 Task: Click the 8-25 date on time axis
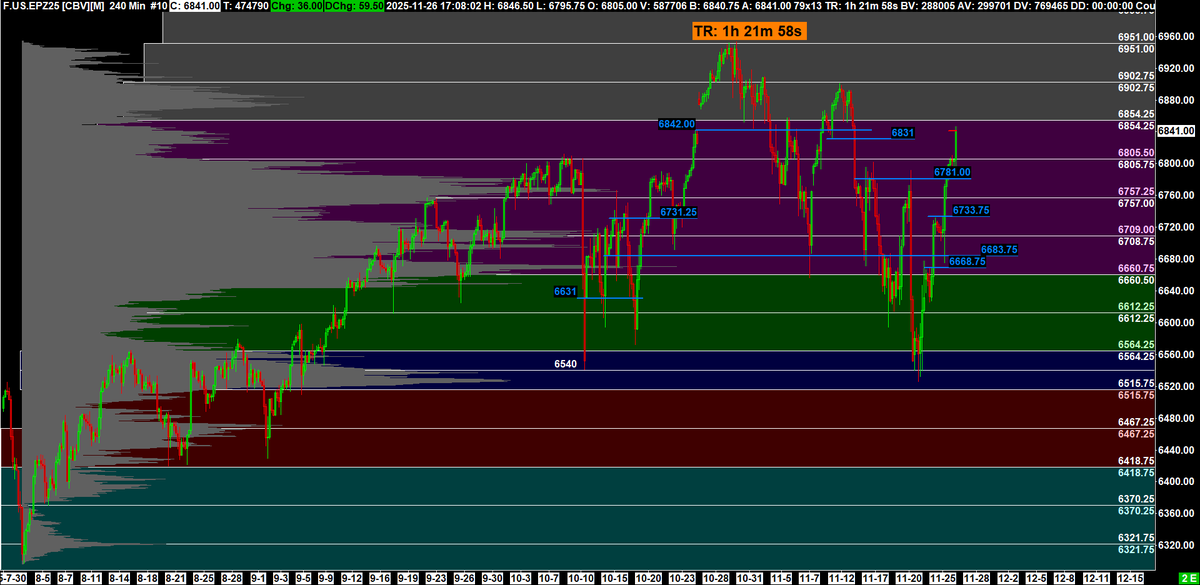(204, 578)
